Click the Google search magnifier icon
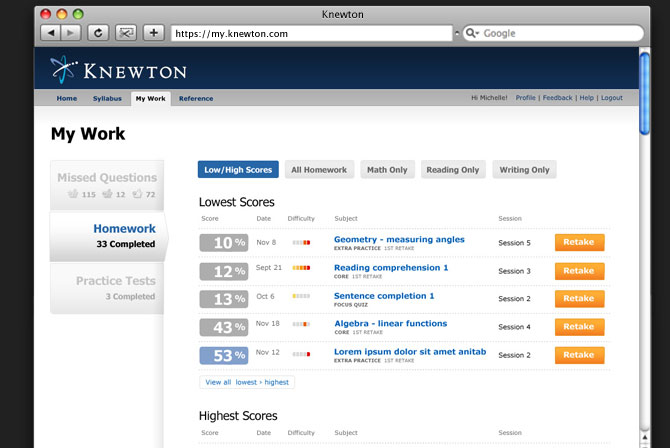The height and width of the screenshot is (448, 670). tap(470, 33)
